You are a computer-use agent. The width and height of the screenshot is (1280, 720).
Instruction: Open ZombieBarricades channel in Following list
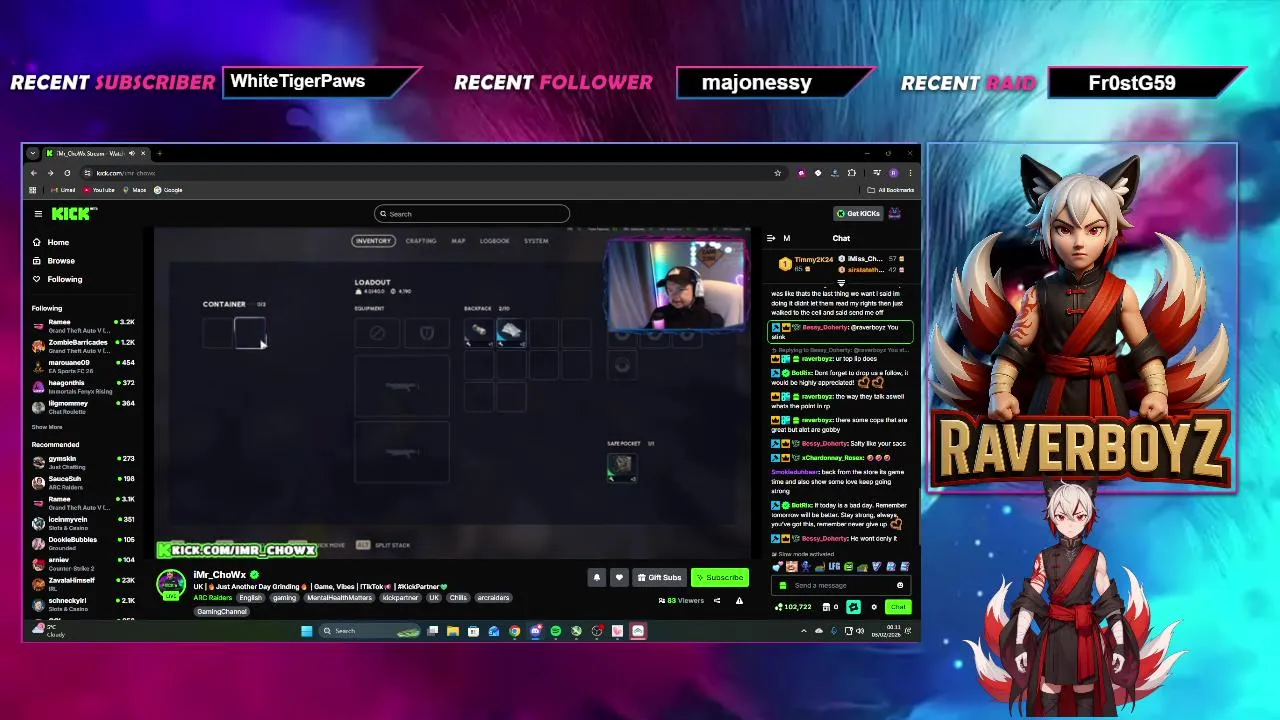[x=83, y=346]
